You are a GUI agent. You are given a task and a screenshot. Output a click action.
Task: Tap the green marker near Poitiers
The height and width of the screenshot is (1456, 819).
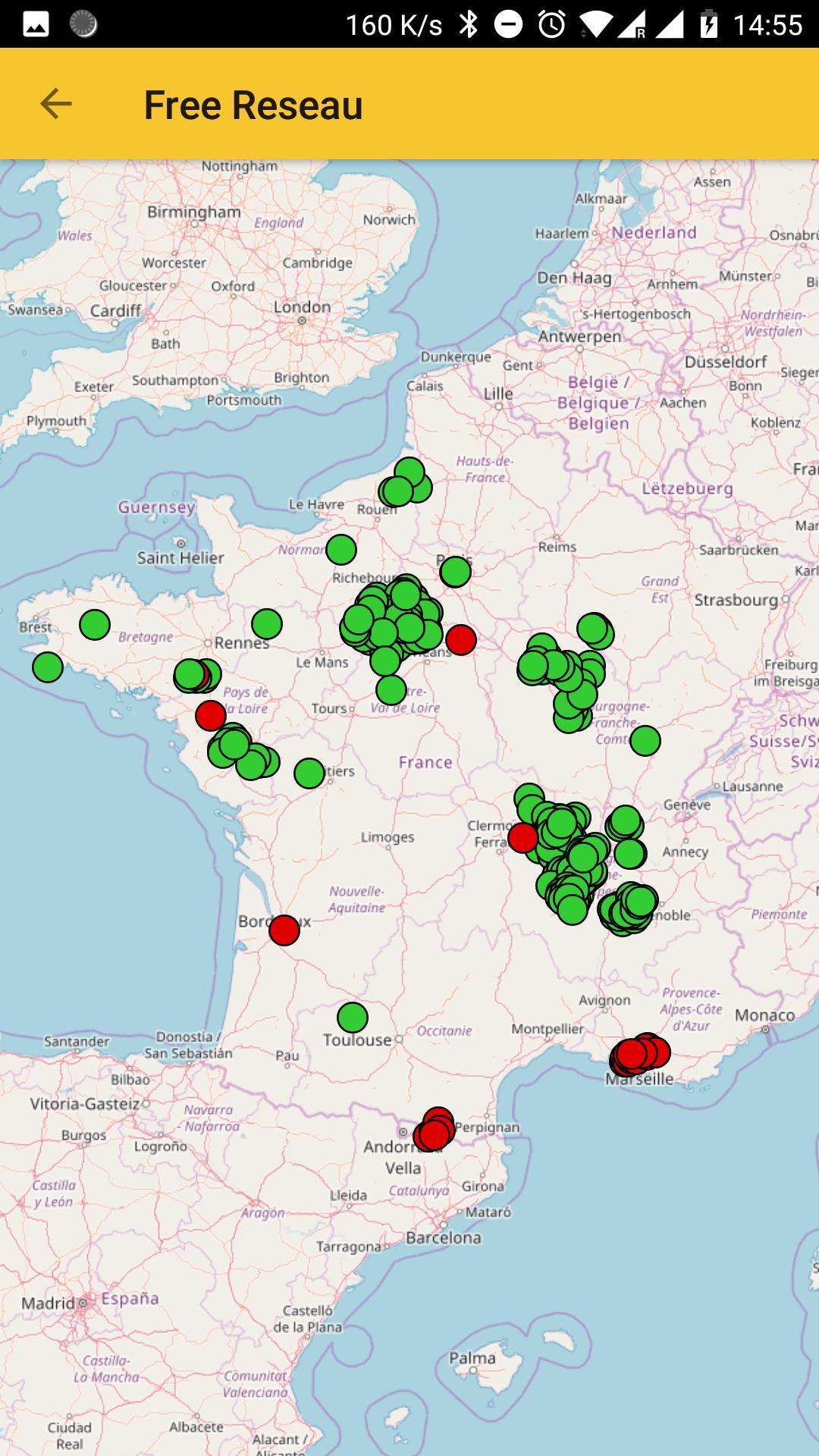309,773
